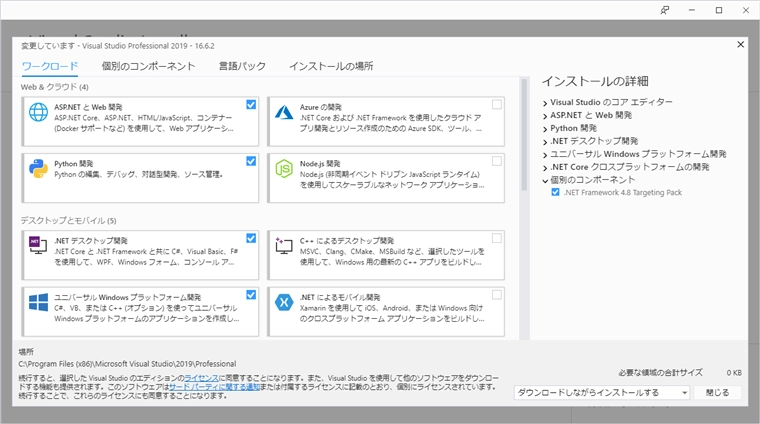Click the デスクトップとモバイル (5) section heading
The image size is (760, 424).
(68, 220)
